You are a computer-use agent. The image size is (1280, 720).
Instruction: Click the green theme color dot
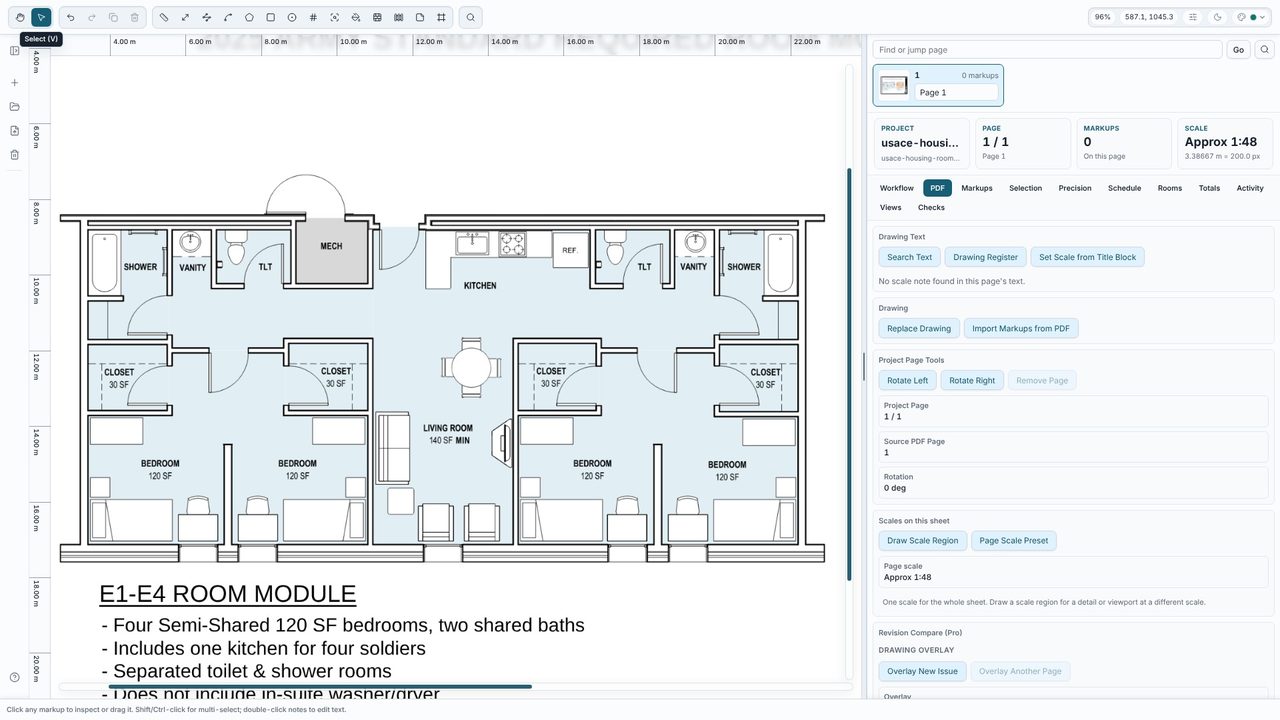click(x=1253, y=17)
